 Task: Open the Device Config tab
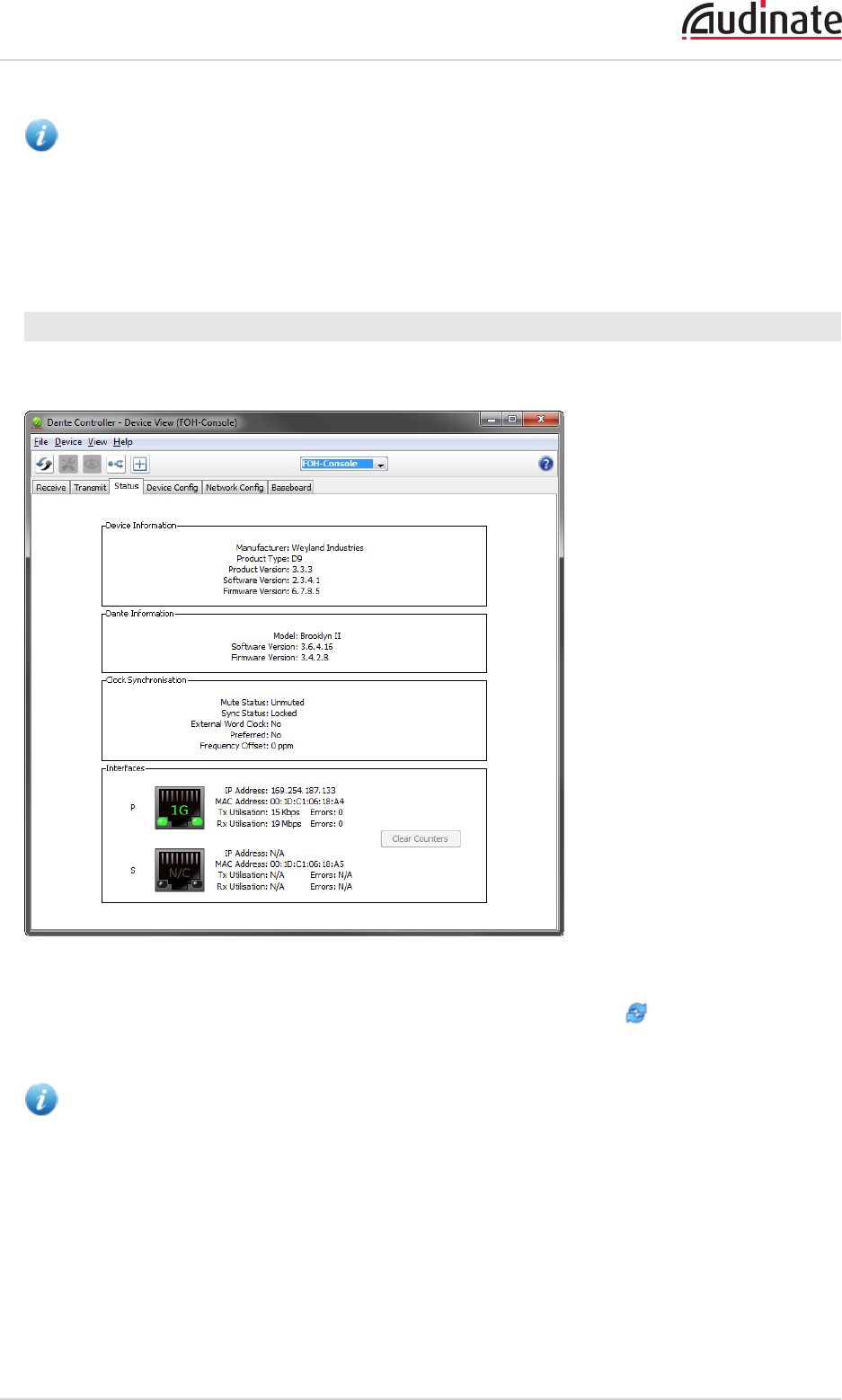[x=173, y=487]
